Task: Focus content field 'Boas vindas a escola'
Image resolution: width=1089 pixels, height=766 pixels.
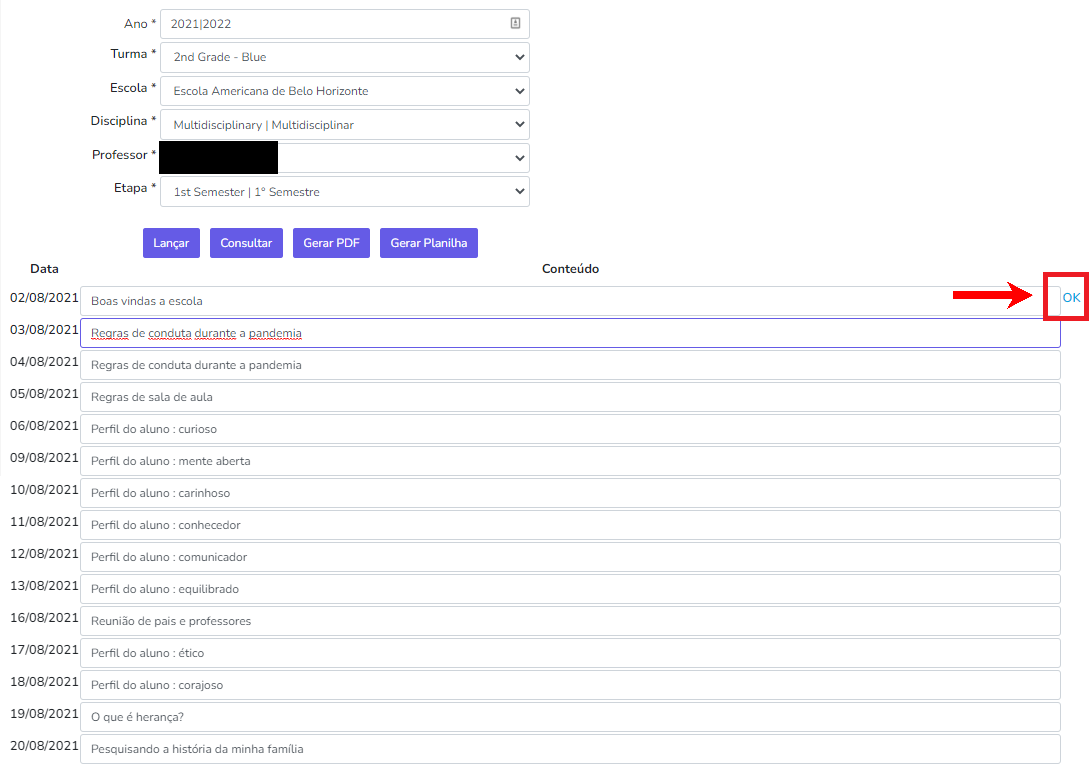Action: [570, 301]
